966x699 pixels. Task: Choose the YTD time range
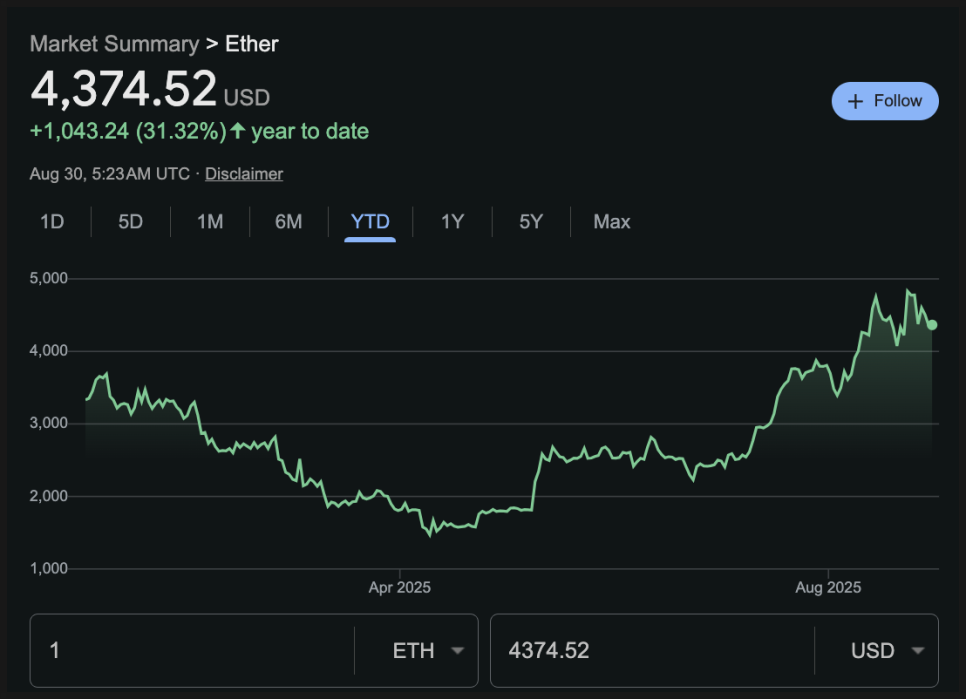pos(370,222)
